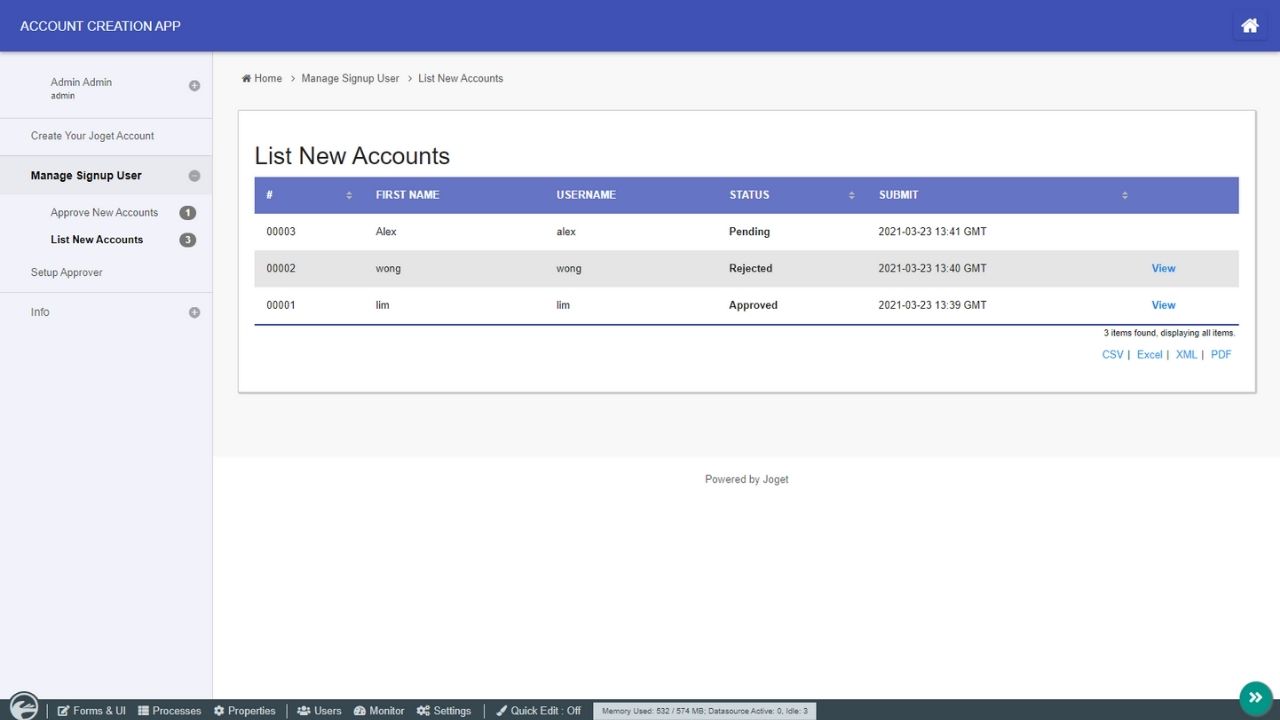Click the Joget logo in the admin bar
This screenshot has height=720, width=1280.
click(22, 707)
